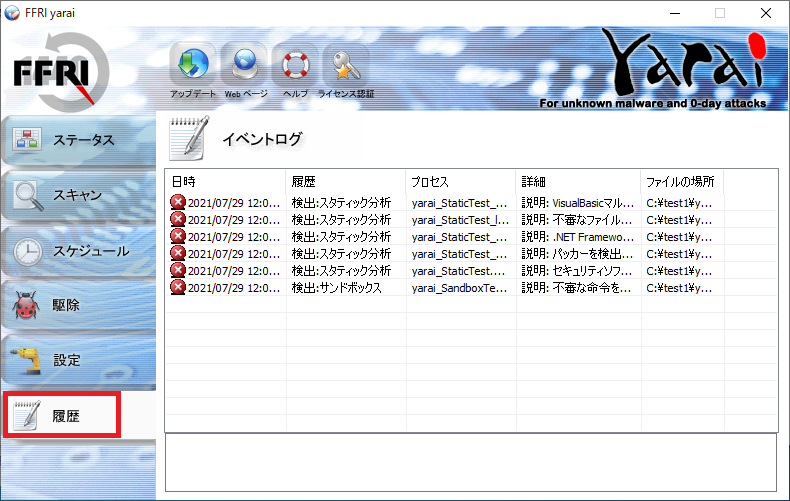Open the Web ページ icon

[x=245, y=65]
